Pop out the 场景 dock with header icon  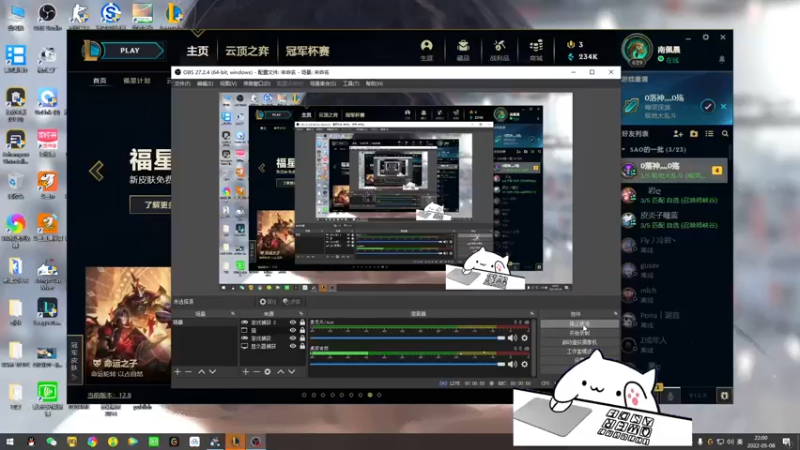[x=233, y=314]
